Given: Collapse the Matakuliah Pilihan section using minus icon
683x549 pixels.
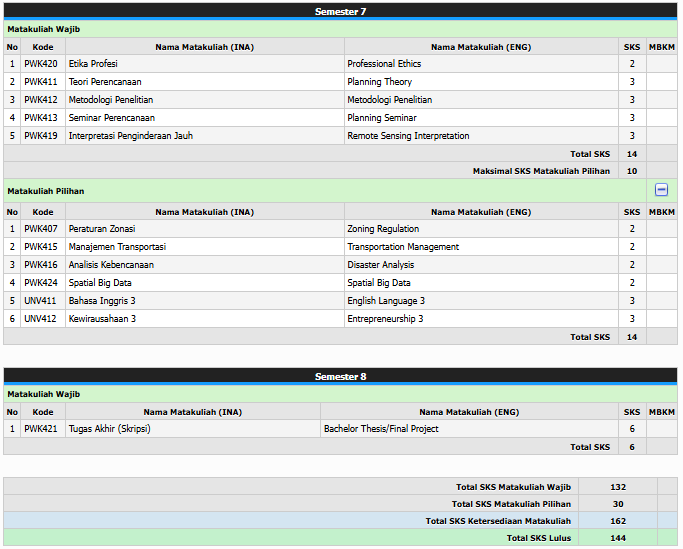Looking at the screenshot, I should [661, 190].
